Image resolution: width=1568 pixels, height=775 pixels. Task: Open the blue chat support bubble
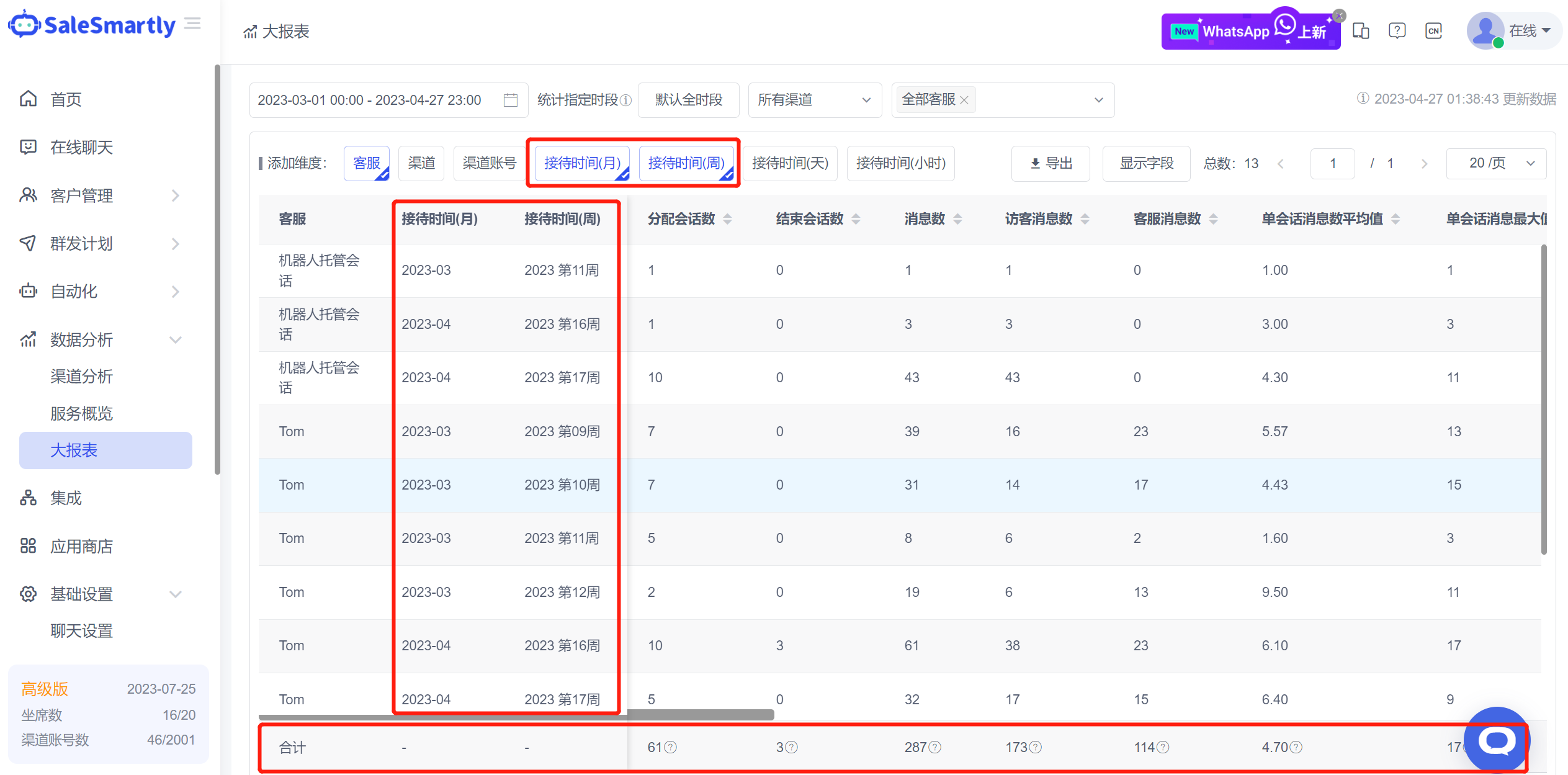(x=1497, y=740)
